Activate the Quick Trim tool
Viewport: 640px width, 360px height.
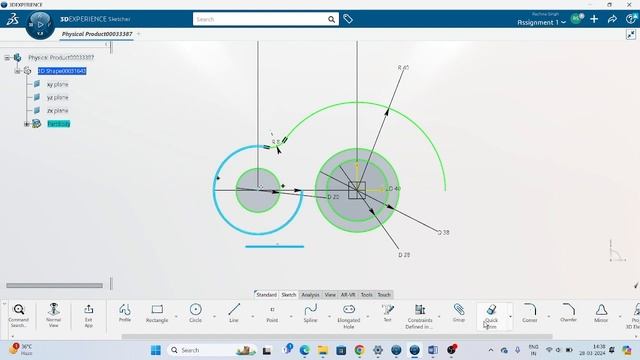tap(491, 316)
